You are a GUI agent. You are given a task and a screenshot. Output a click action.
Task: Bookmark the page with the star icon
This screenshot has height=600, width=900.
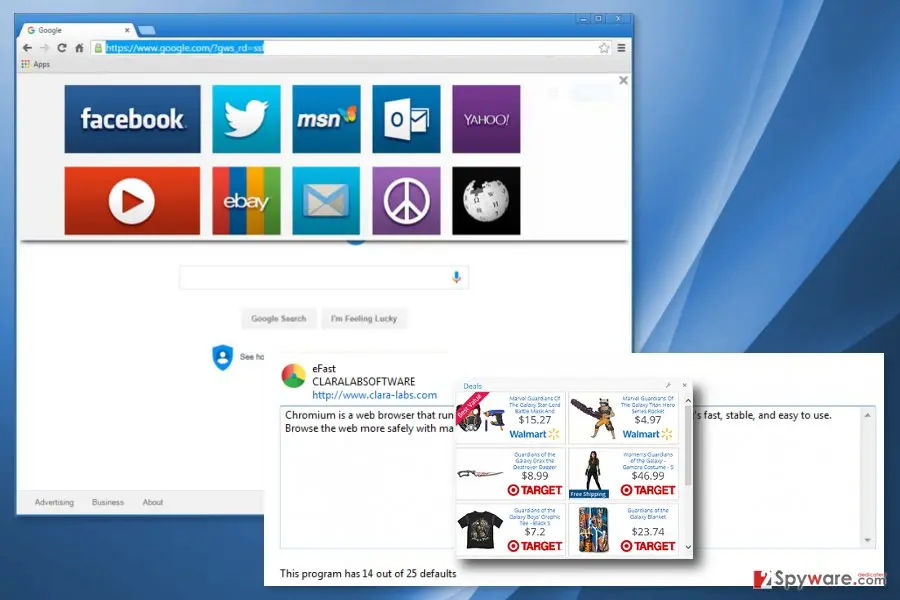click(x=604, y=48)
